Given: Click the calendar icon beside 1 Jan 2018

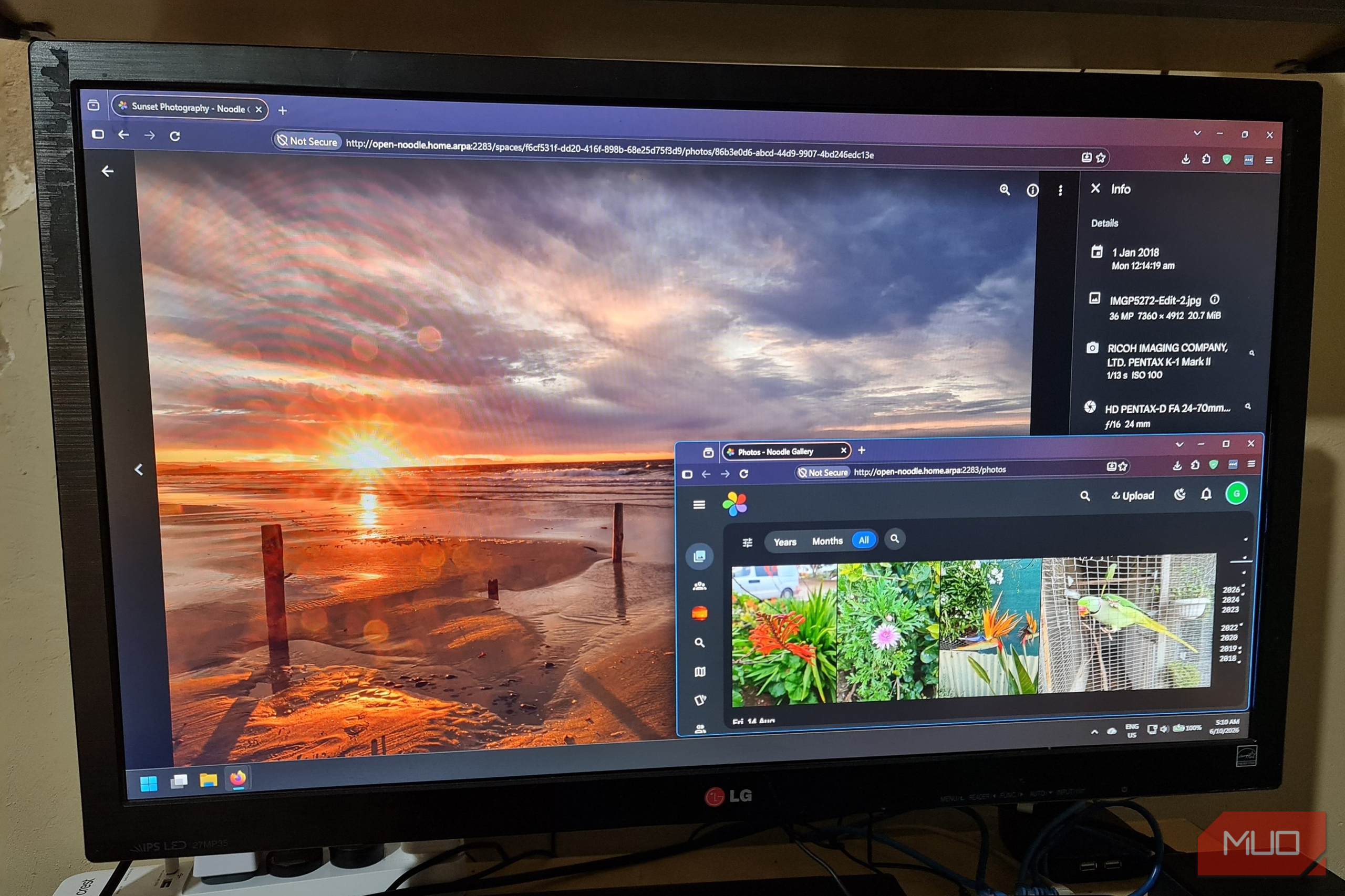Looking at the screenshot, I should [1096, 252].
